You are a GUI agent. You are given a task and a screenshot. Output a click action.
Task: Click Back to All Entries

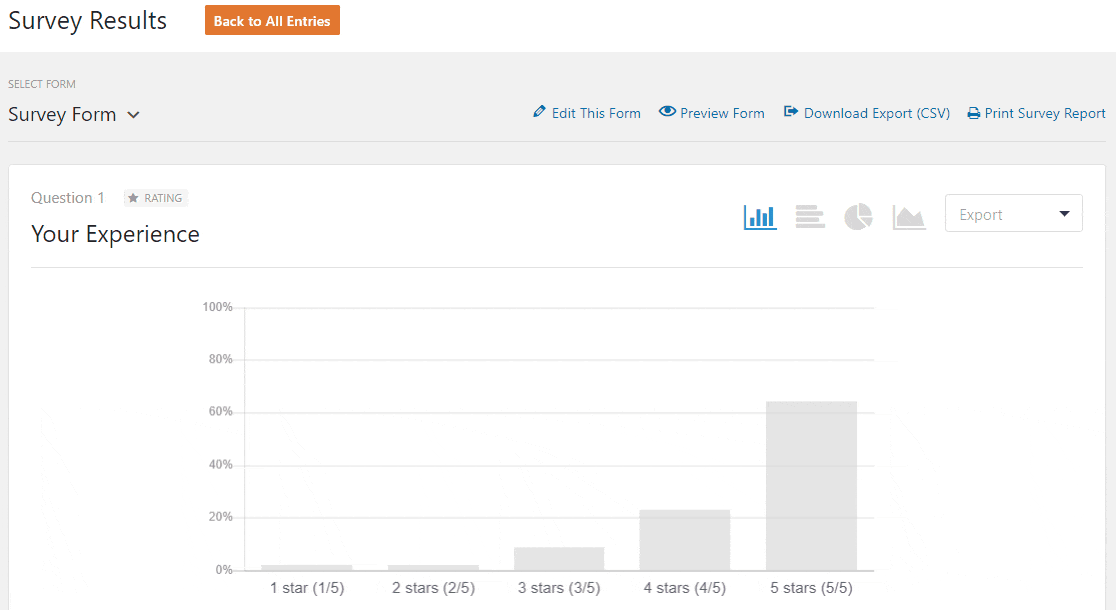(272, 19)
